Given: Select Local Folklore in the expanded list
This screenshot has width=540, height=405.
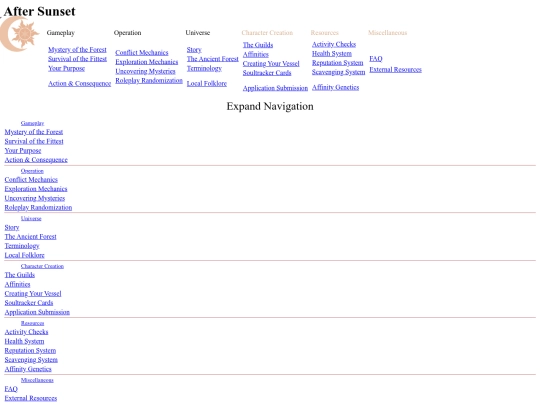Looking at the screenshot, I should [24, 256].
